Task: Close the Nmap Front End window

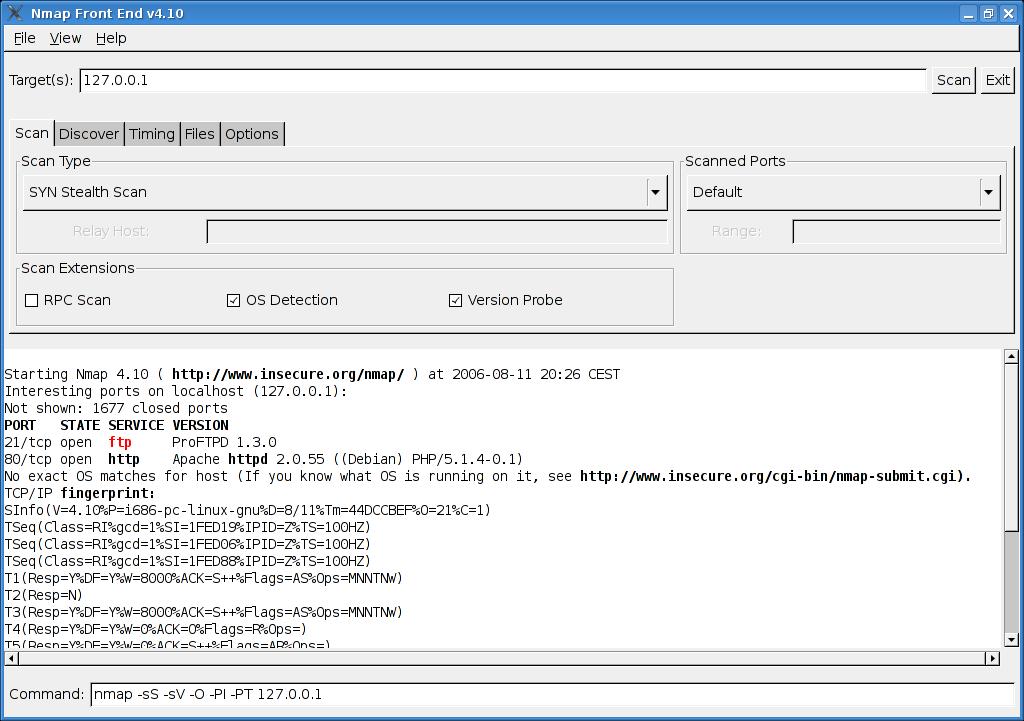Action: click(x=1008, y=13)
